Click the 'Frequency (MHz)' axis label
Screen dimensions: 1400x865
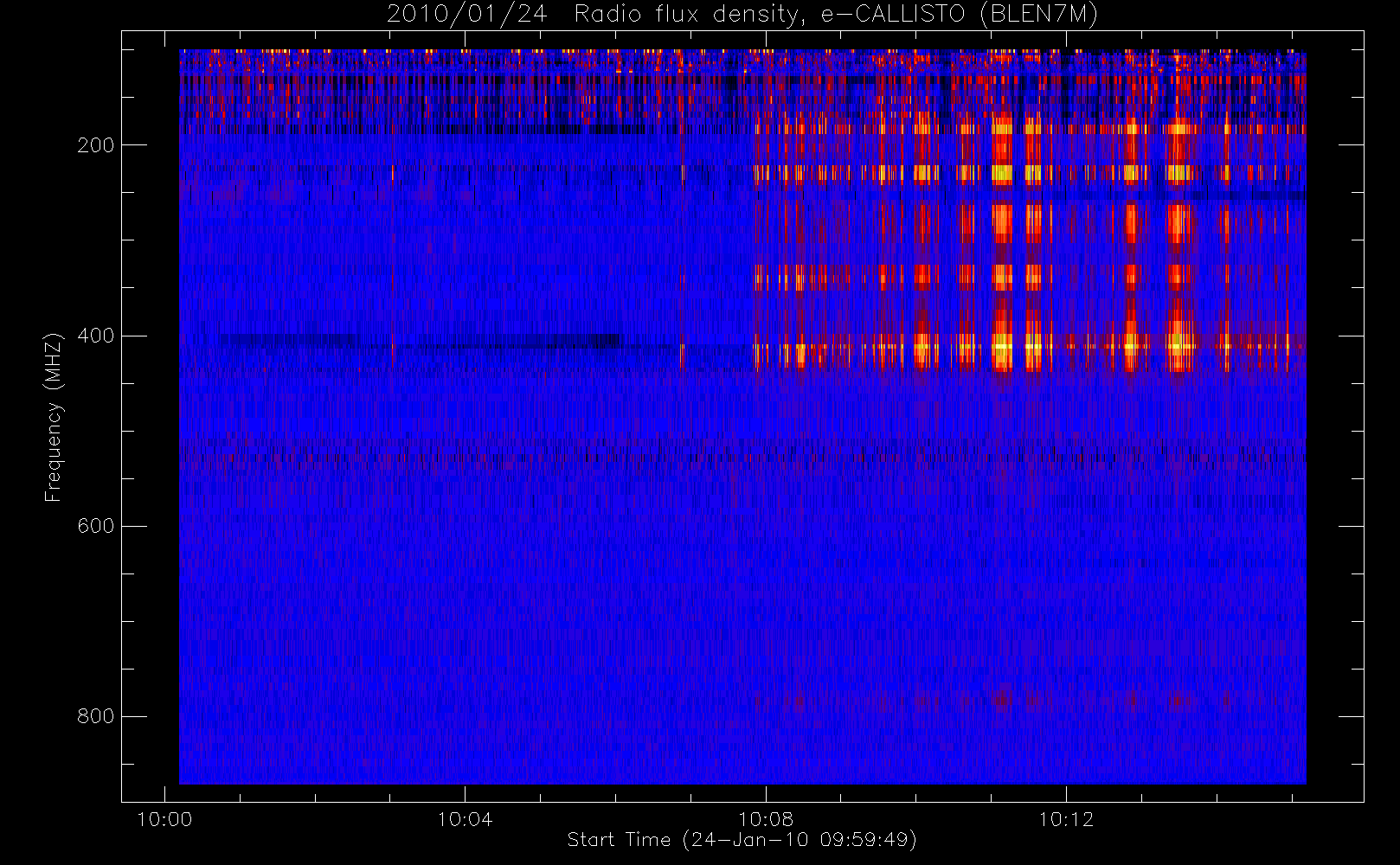click(x=54, y=417)
